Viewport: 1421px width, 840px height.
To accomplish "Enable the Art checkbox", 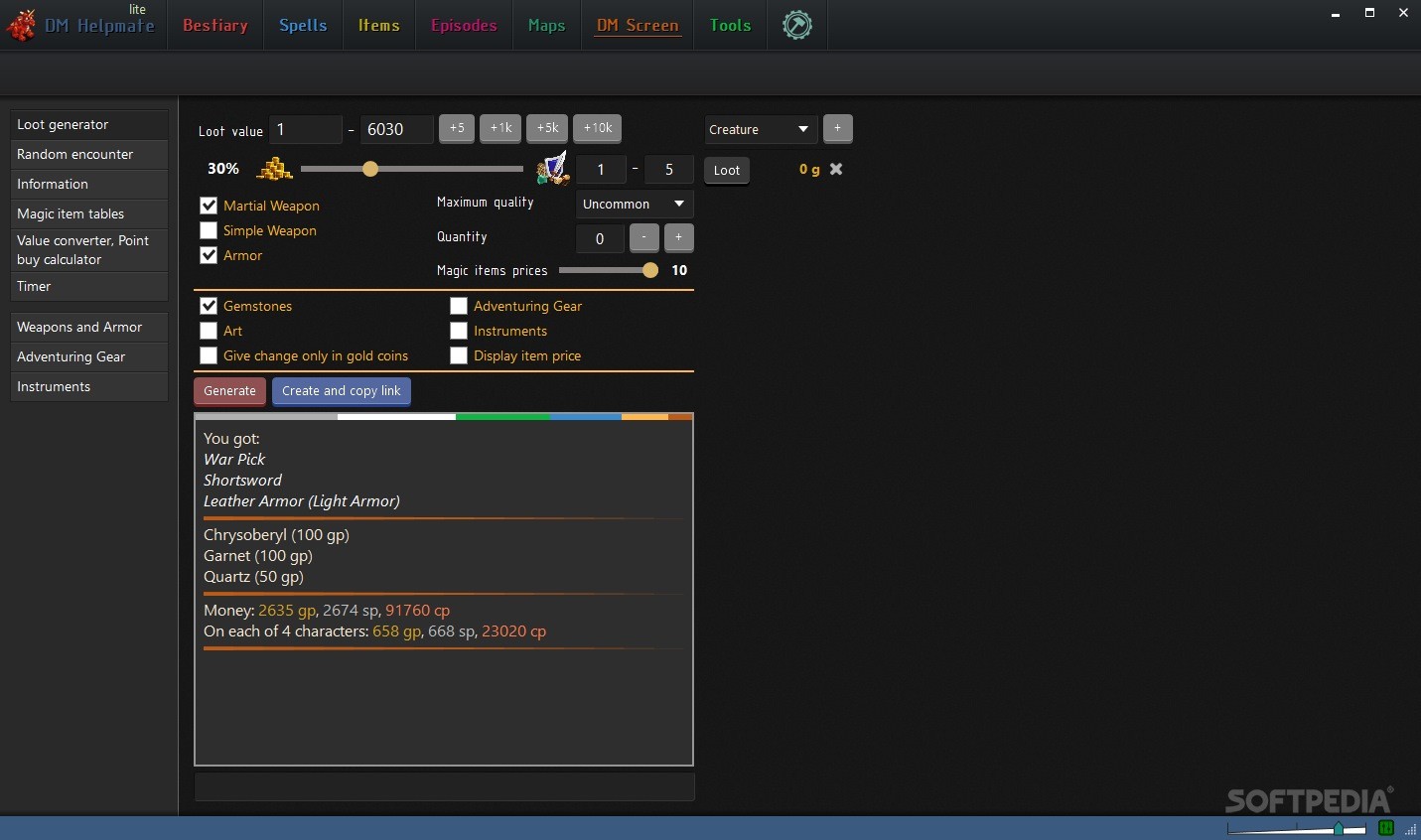I will pyautogui.click(x=209, y=331).
